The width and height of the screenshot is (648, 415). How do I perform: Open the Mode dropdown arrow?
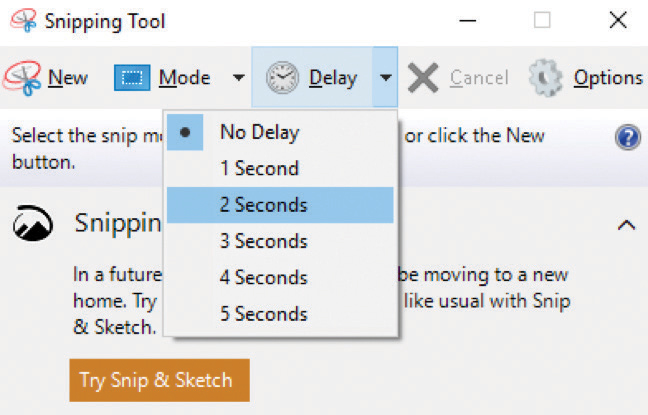[238, 77]
